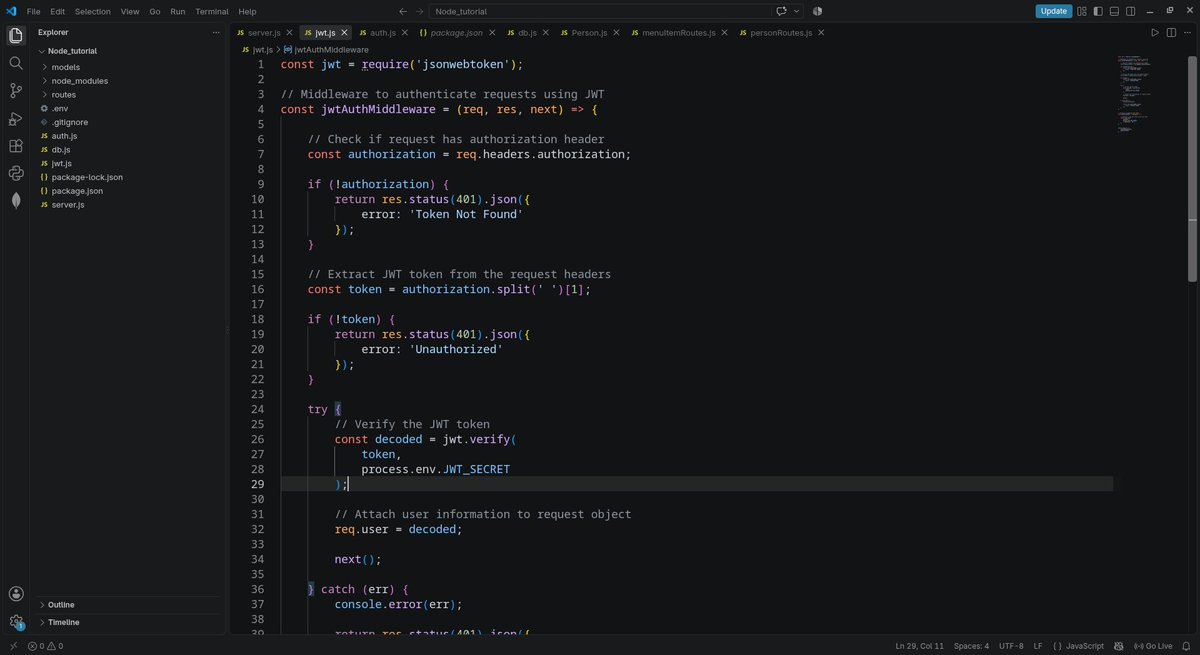Click the Update button

tap(1054, 11)
